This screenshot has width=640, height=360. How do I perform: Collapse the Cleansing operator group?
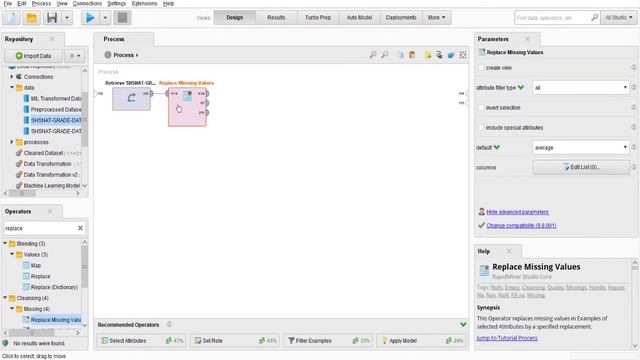point(5,298)
